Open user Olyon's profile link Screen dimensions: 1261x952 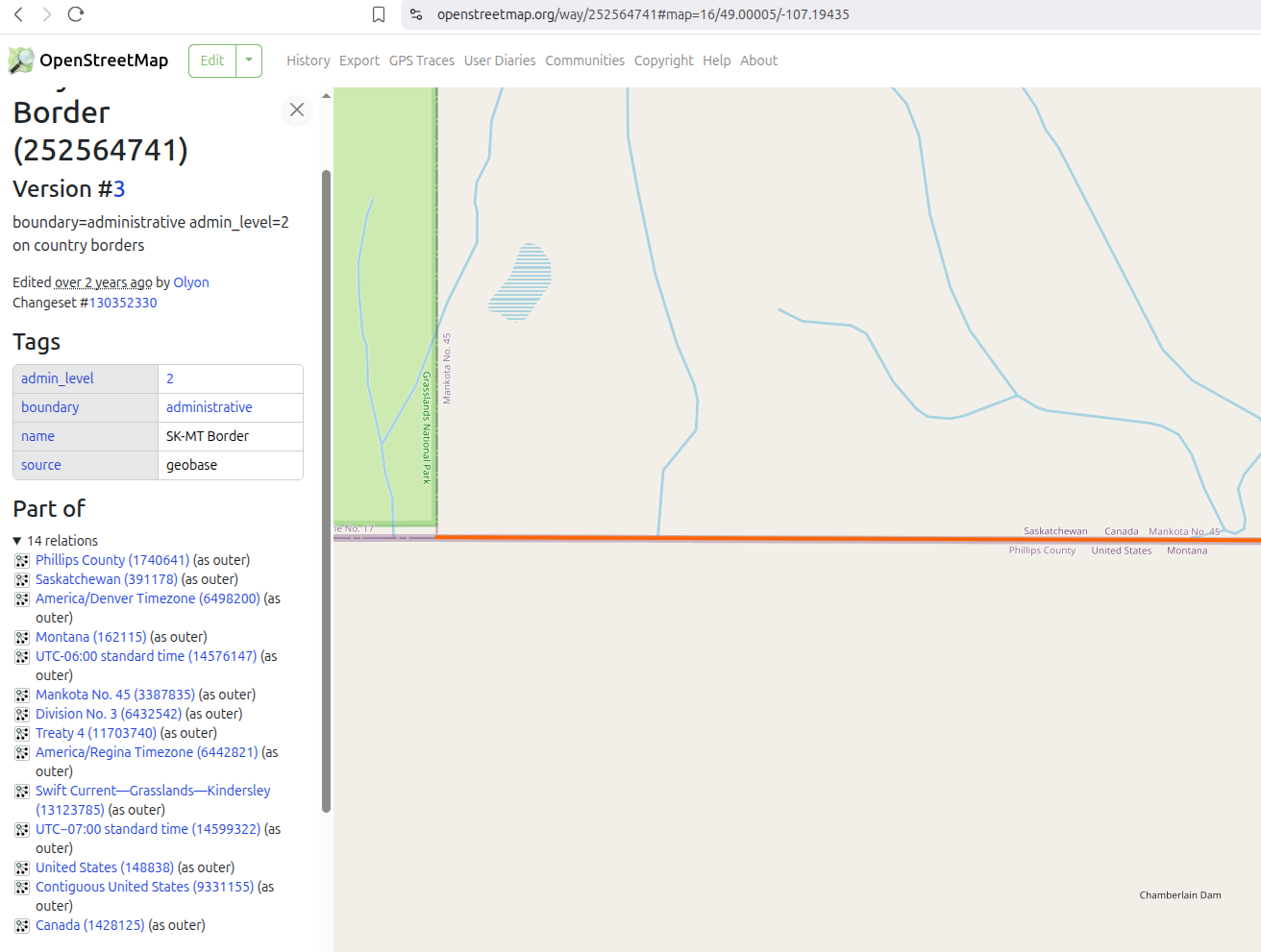(191, 282)
